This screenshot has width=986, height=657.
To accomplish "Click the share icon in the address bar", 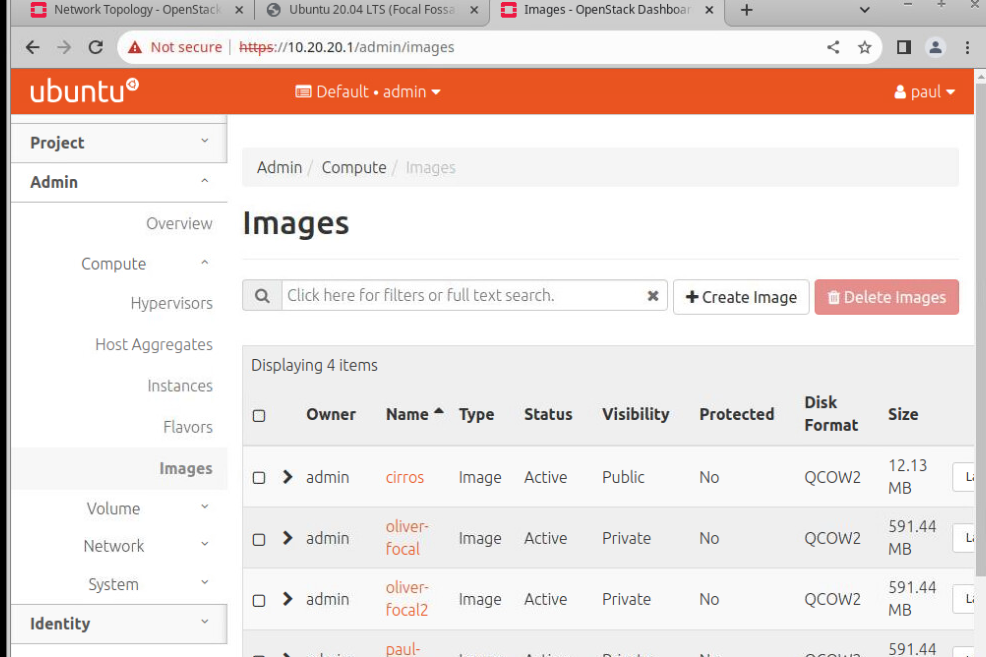I will click(x=833, y=47).
